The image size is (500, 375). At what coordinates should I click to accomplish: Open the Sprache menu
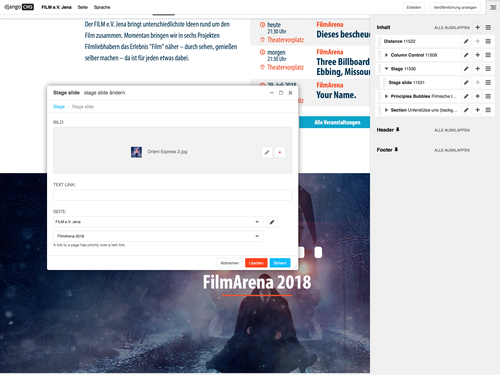pyautogui.click(x=102, y=7)
